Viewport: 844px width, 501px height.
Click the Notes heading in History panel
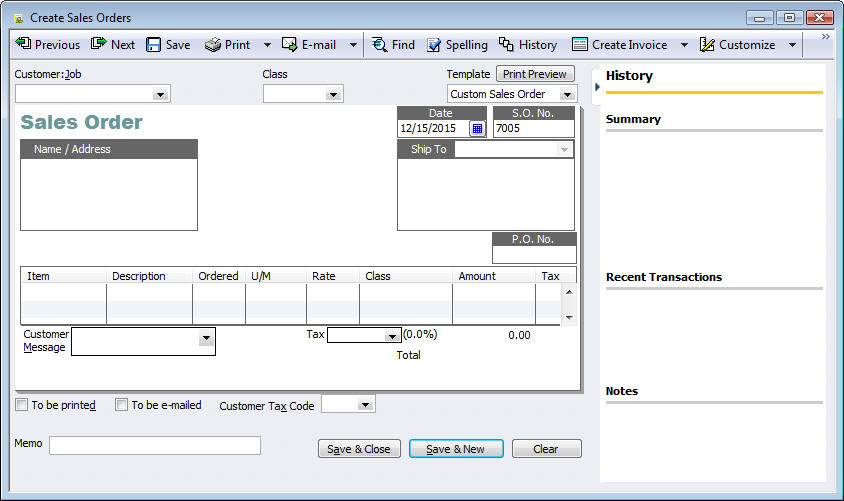point(622,391)
